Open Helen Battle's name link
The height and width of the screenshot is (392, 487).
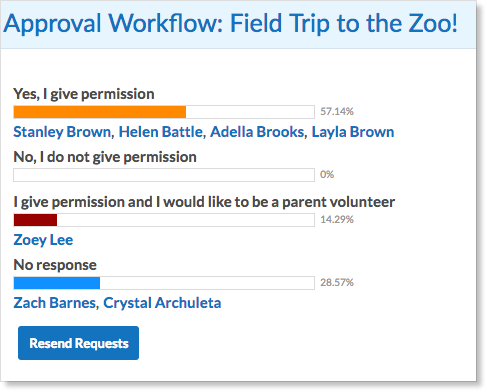click(162, 132)
